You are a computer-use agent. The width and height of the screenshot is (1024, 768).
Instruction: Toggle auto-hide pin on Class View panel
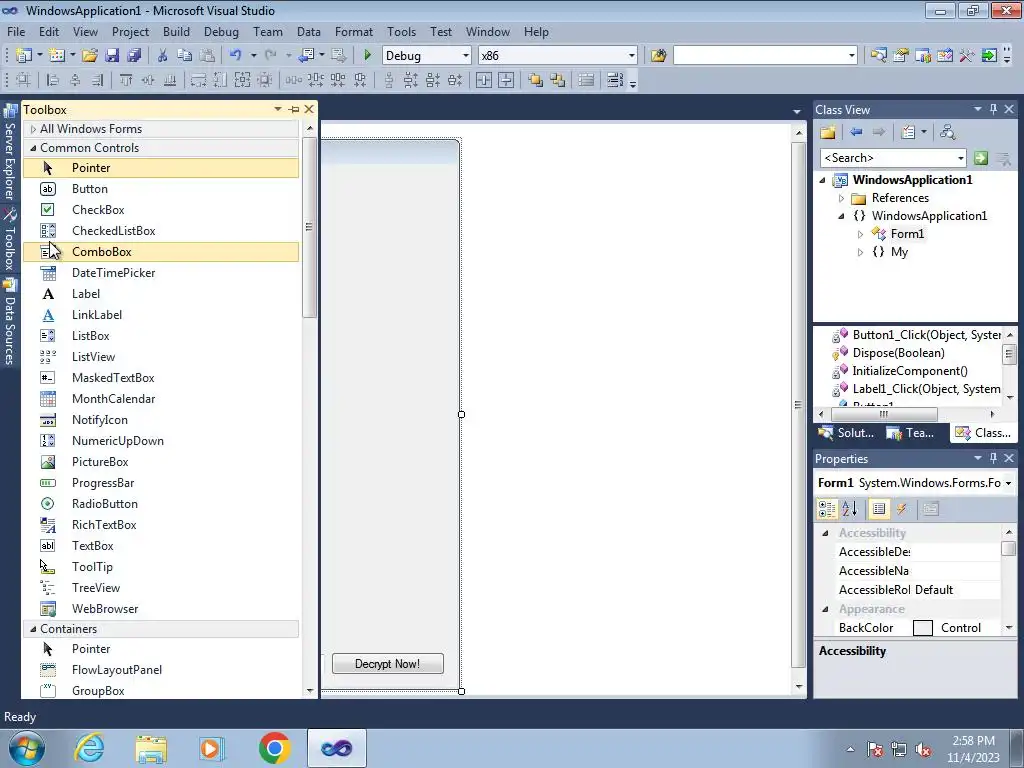(993, 110)
